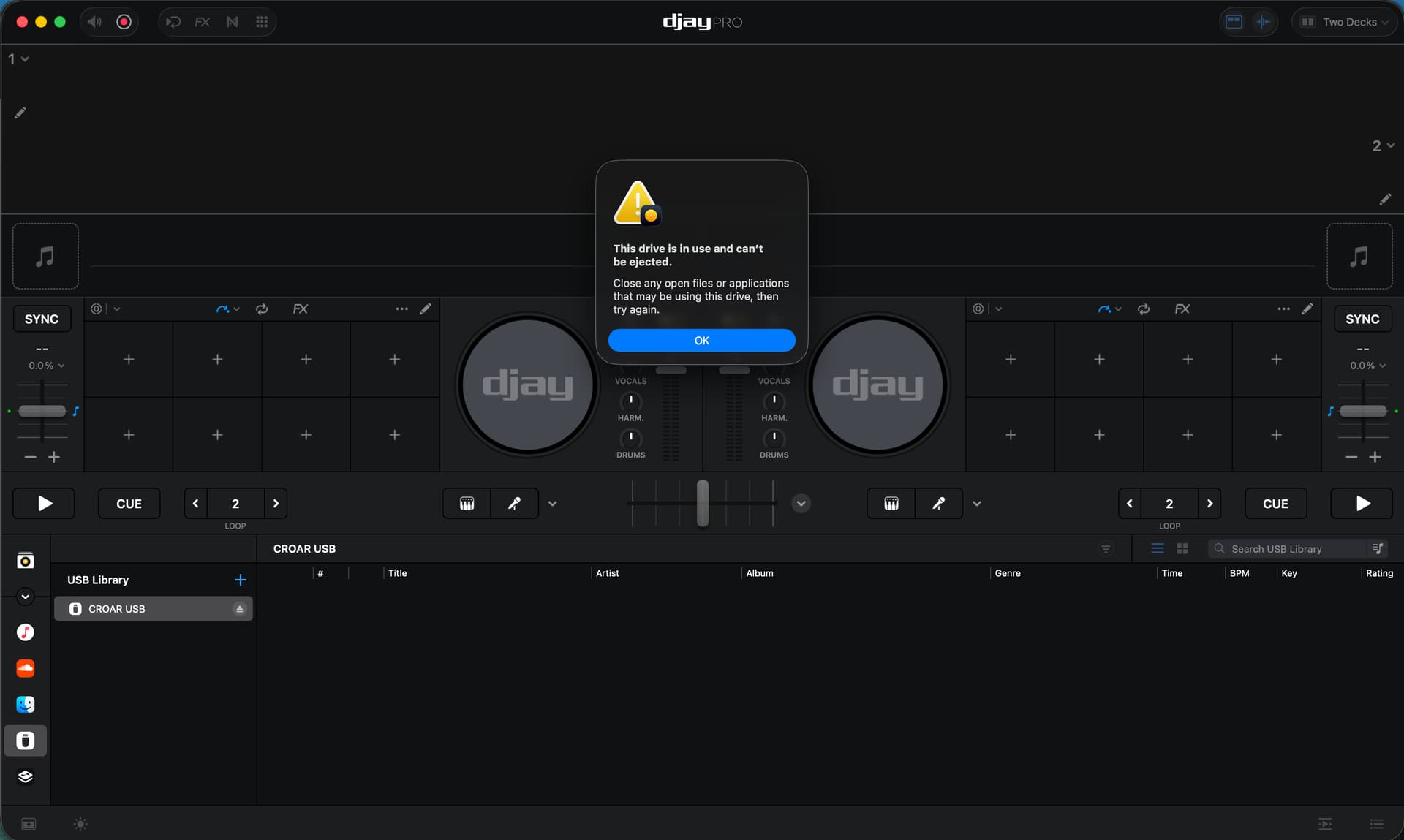Select CROAR USB in USB Library
Image resolution: width=1404 pixels, height=840 pixels.
tap(154, 609)
